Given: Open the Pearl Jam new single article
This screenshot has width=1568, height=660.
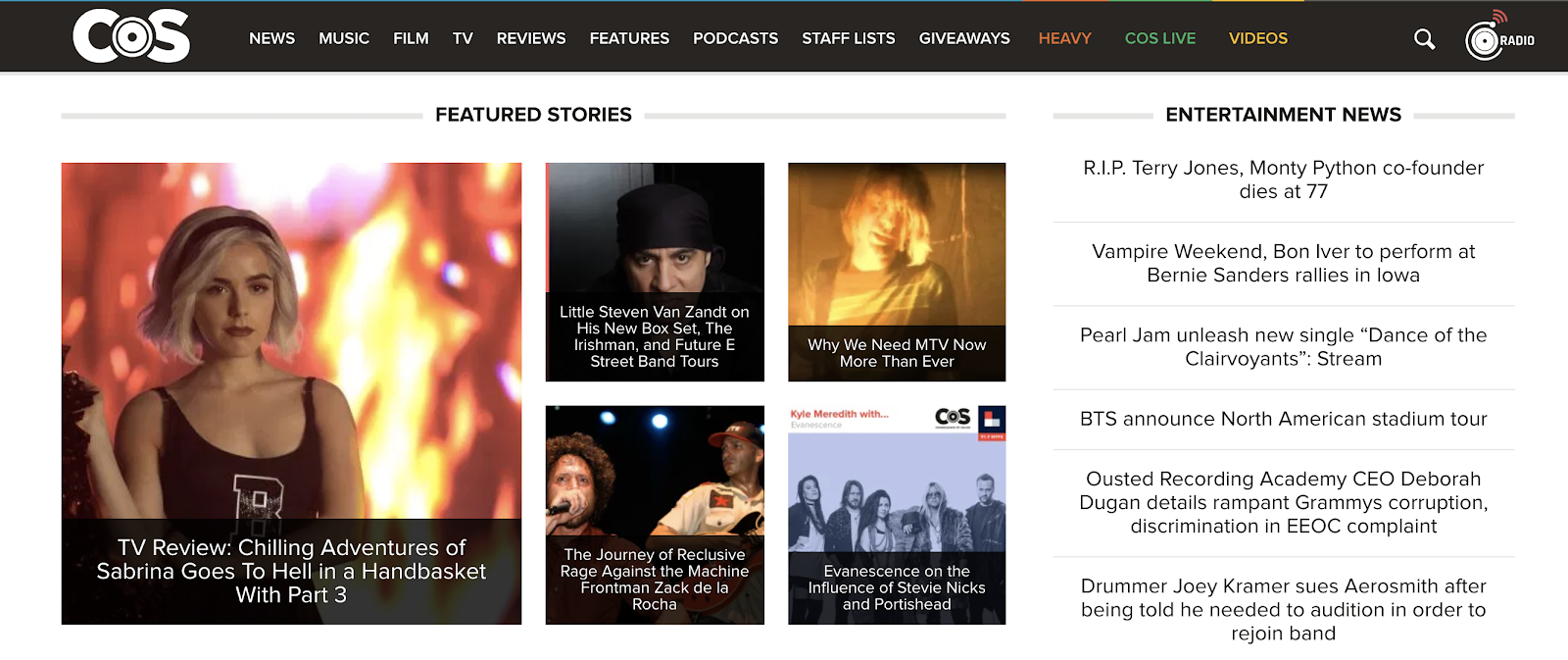Looking at the screenshot, I should coord(1282,346).
